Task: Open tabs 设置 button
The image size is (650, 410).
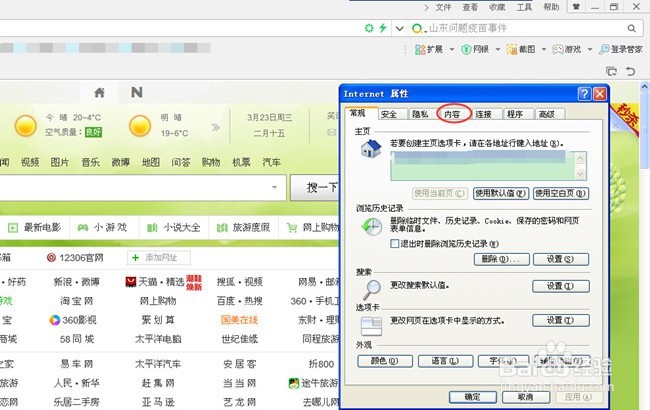Action: point(560,320)
